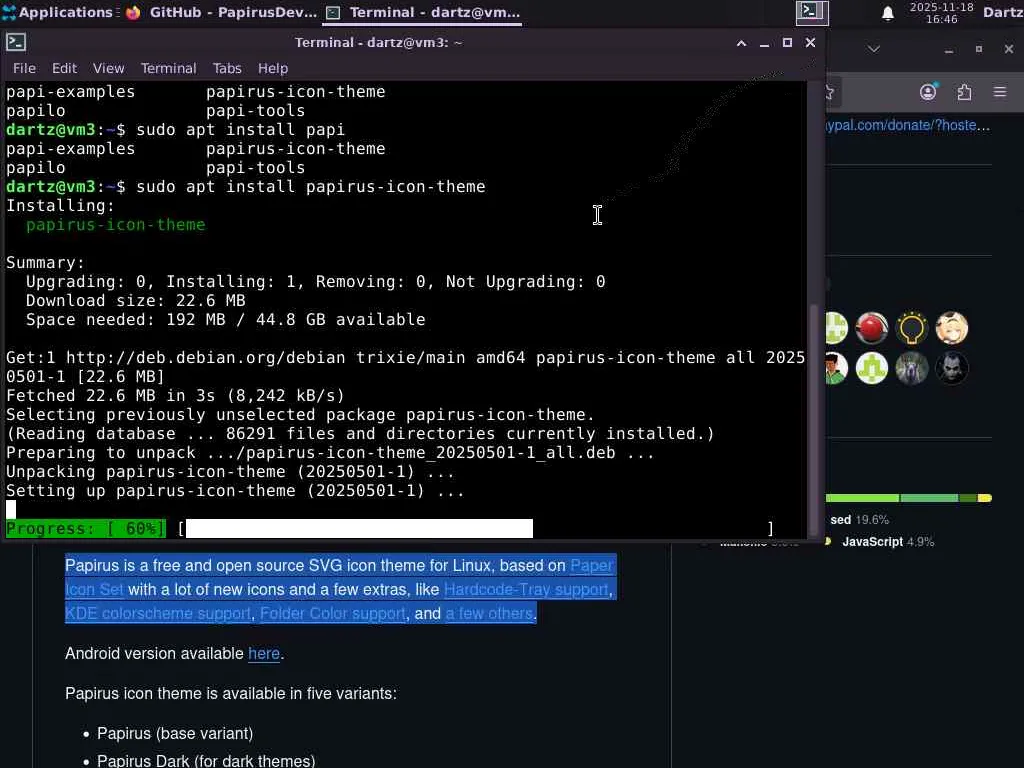Image resolution: width=1024 pixels, height=768 pixels.
Task: Click the Firefox bookmark star icon
Action: pyautogui.click(x=830, y=92)
